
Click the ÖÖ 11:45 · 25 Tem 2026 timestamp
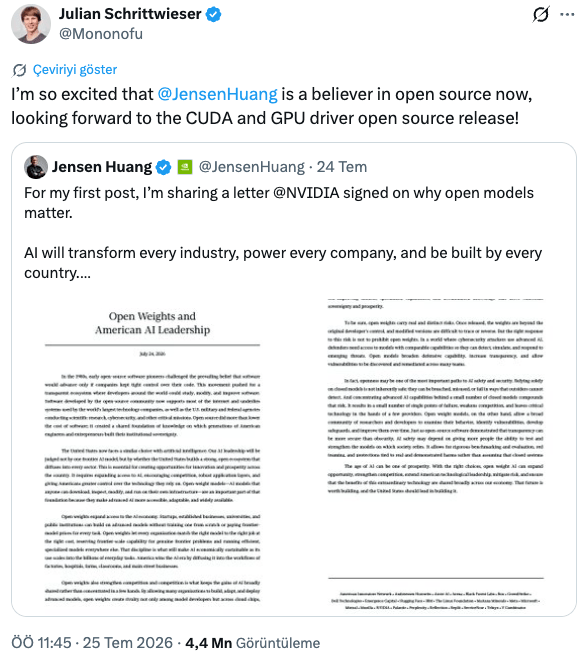pyautogui.click(x=92, y=643)
